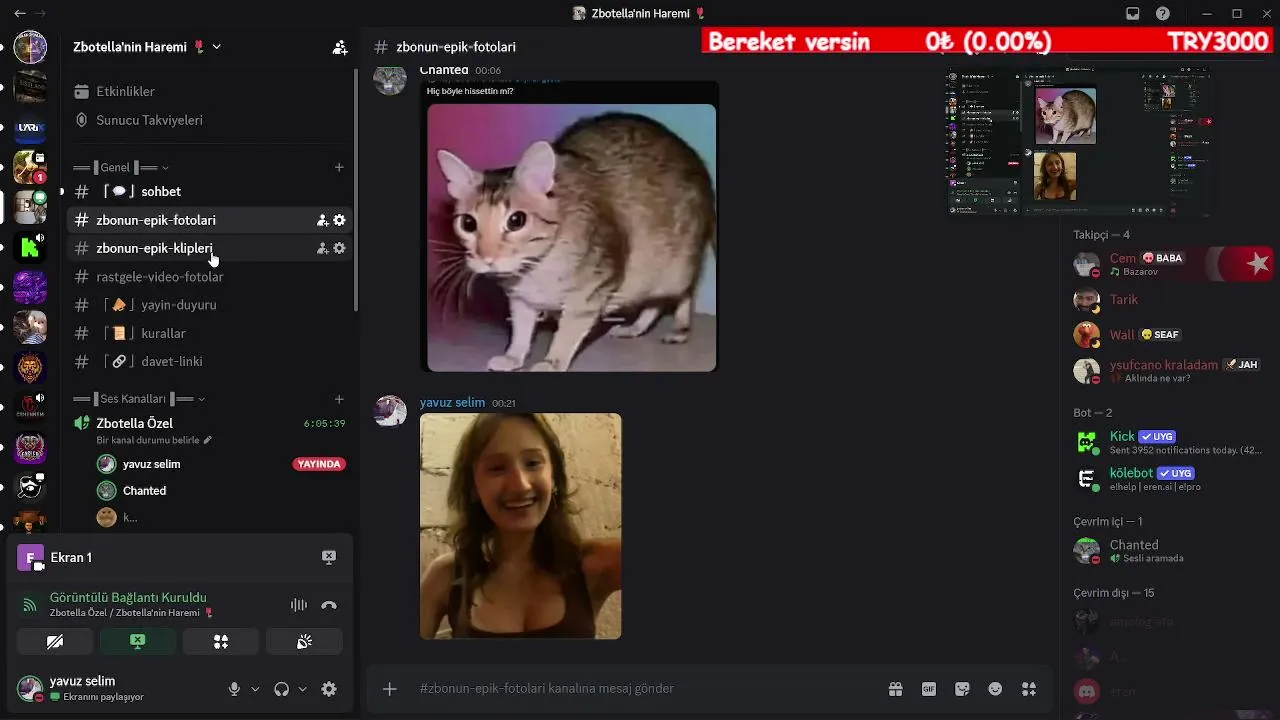
Task: Open settings gear for zbonun-epik-klipleri channel
Action: (339, 248)
